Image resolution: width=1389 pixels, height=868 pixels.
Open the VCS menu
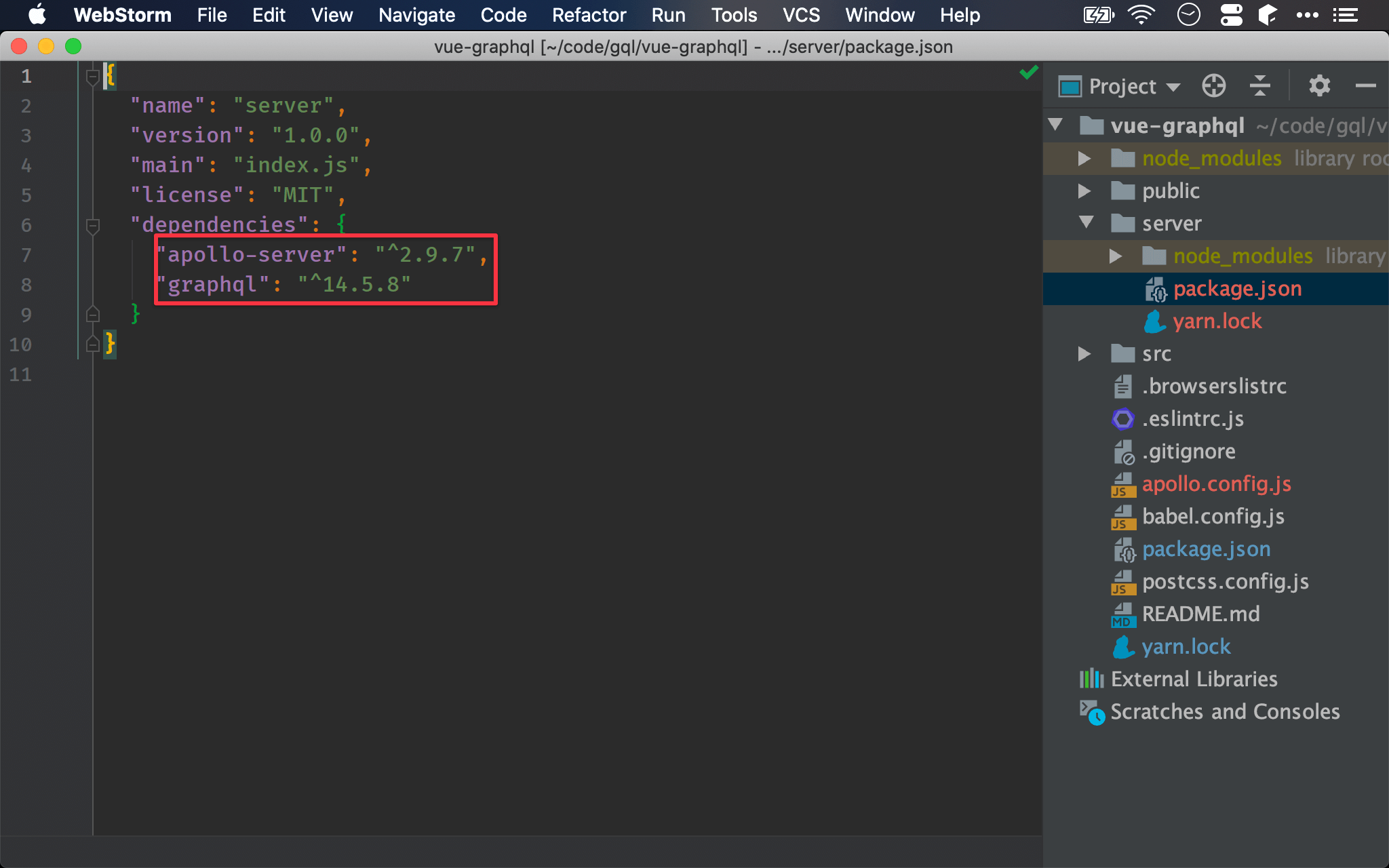pyautogui.click(x=801, y=15)
